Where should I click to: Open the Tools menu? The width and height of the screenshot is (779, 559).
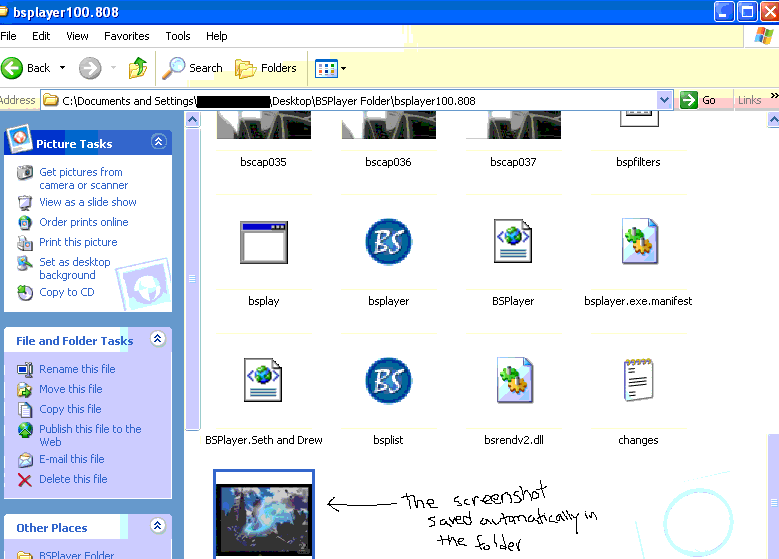pos(178,36)
